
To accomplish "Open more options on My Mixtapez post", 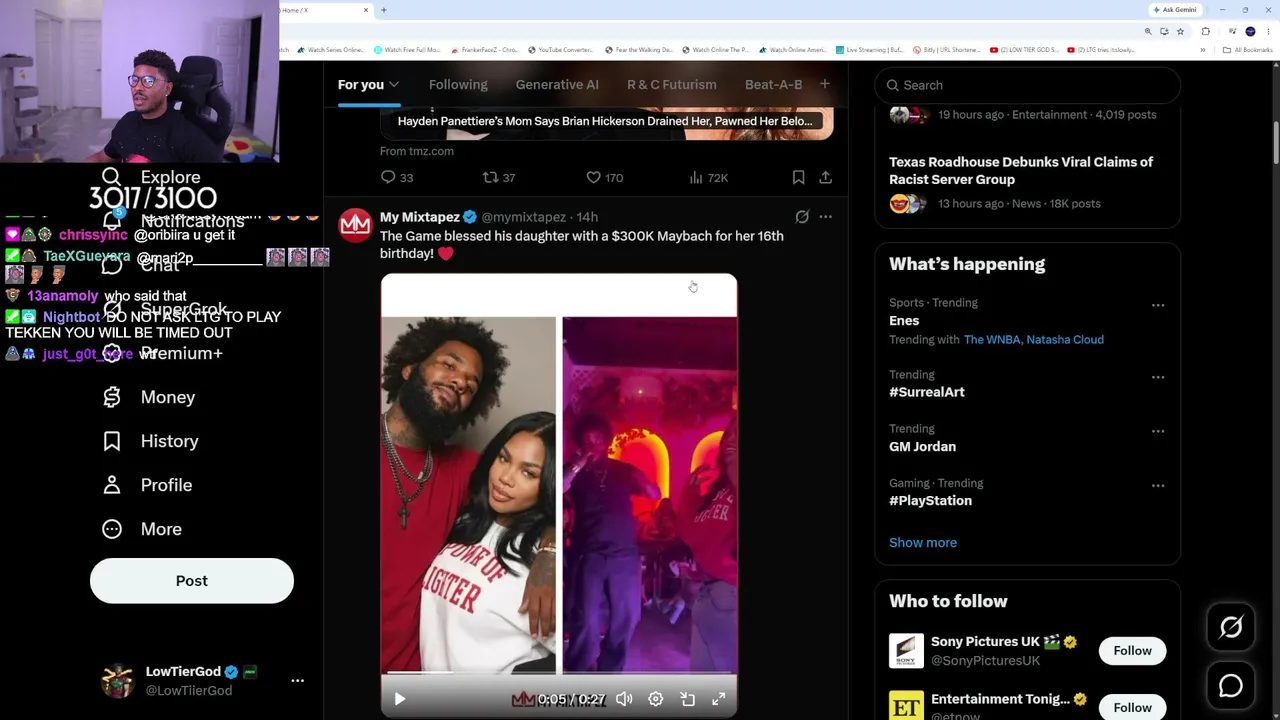I will point(825,216).
